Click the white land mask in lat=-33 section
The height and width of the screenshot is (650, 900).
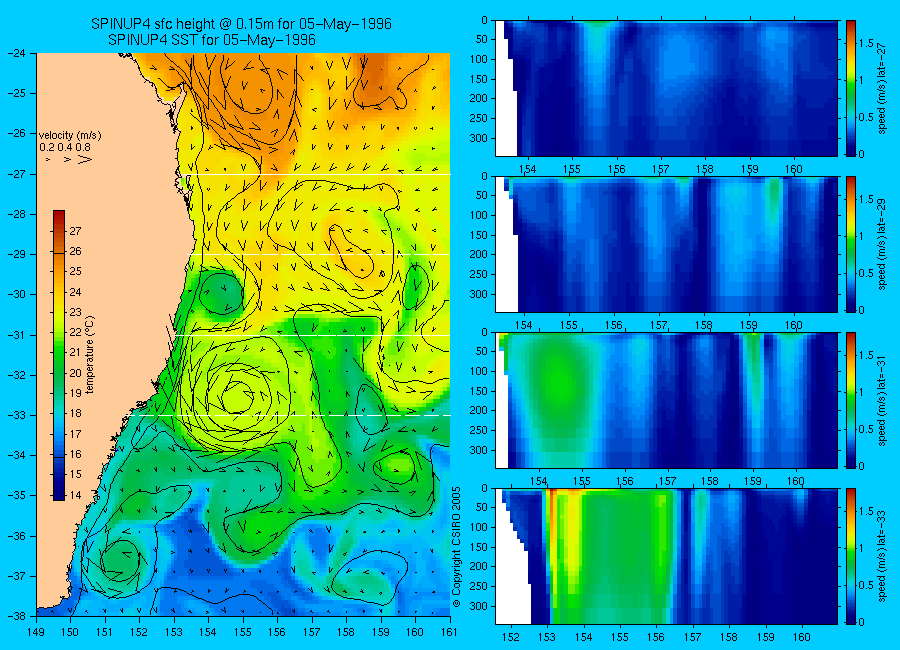[x=511, y=580]
